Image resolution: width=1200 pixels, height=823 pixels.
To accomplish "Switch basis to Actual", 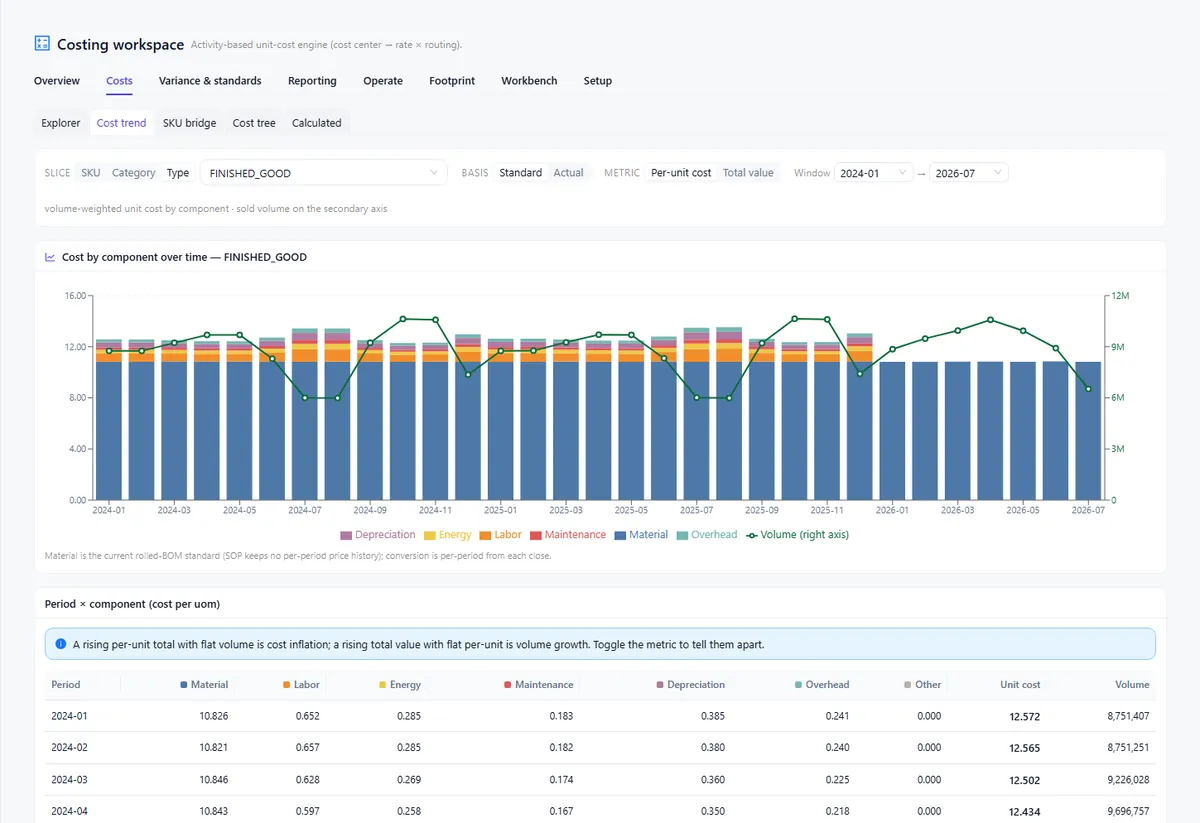I will (569, 173).
